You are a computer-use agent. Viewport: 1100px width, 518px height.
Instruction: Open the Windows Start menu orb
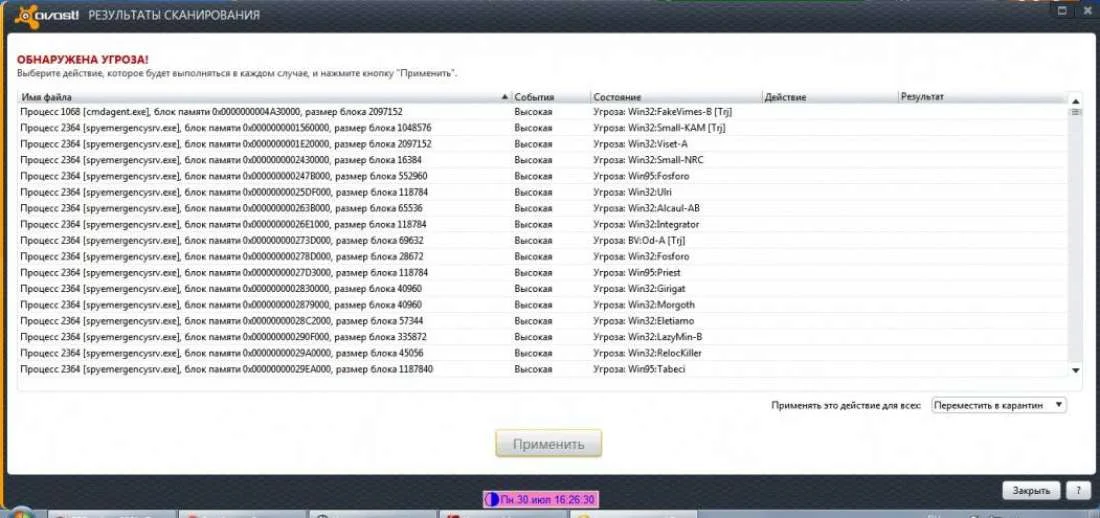click(20, 512)
